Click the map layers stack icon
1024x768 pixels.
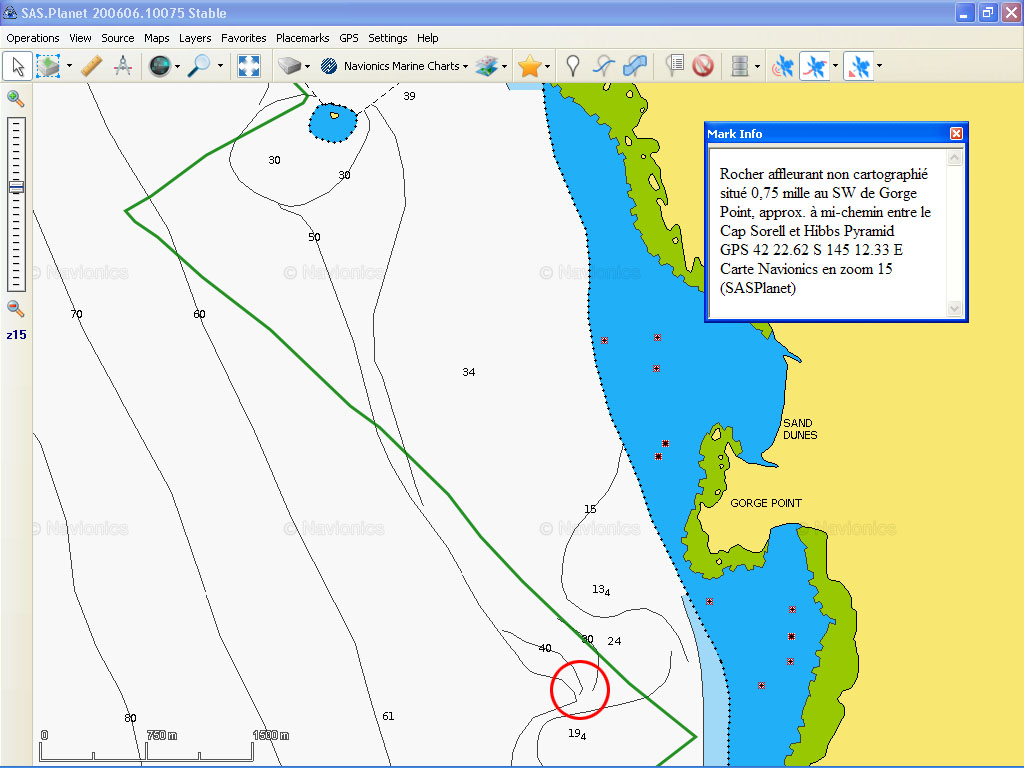click(486, 66)
